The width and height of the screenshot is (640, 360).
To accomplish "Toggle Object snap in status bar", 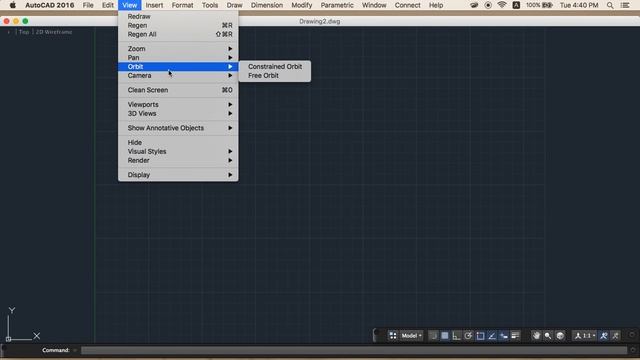I will coord(480,336).
